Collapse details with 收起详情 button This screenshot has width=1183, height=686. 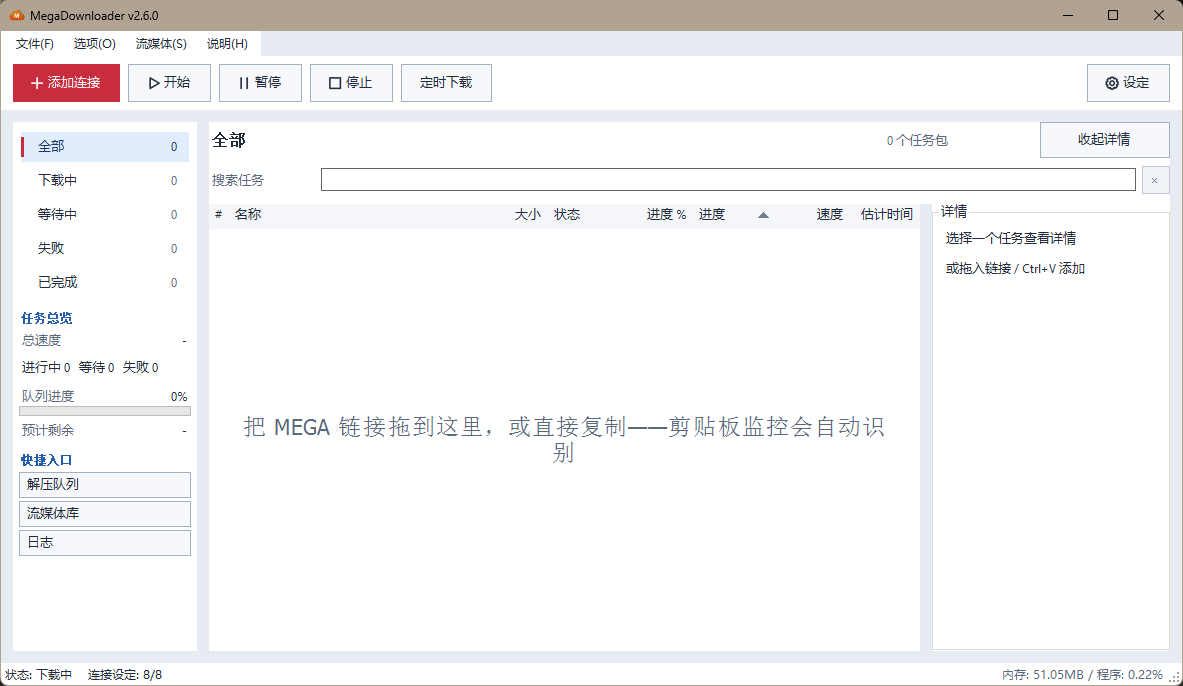pos(1105,140)
